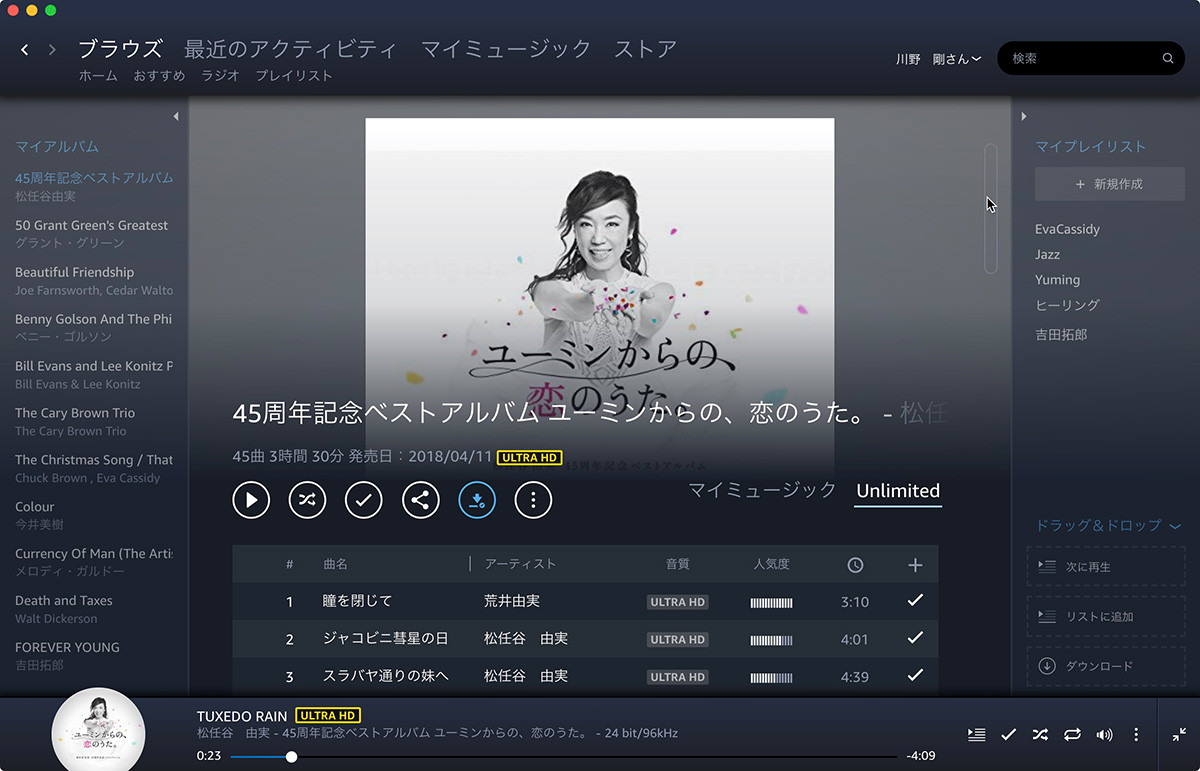Image resolution: width=1200 pixels, height=771 pixels.
Task: Download the album with the blue download icon
Action: [477, 499]
